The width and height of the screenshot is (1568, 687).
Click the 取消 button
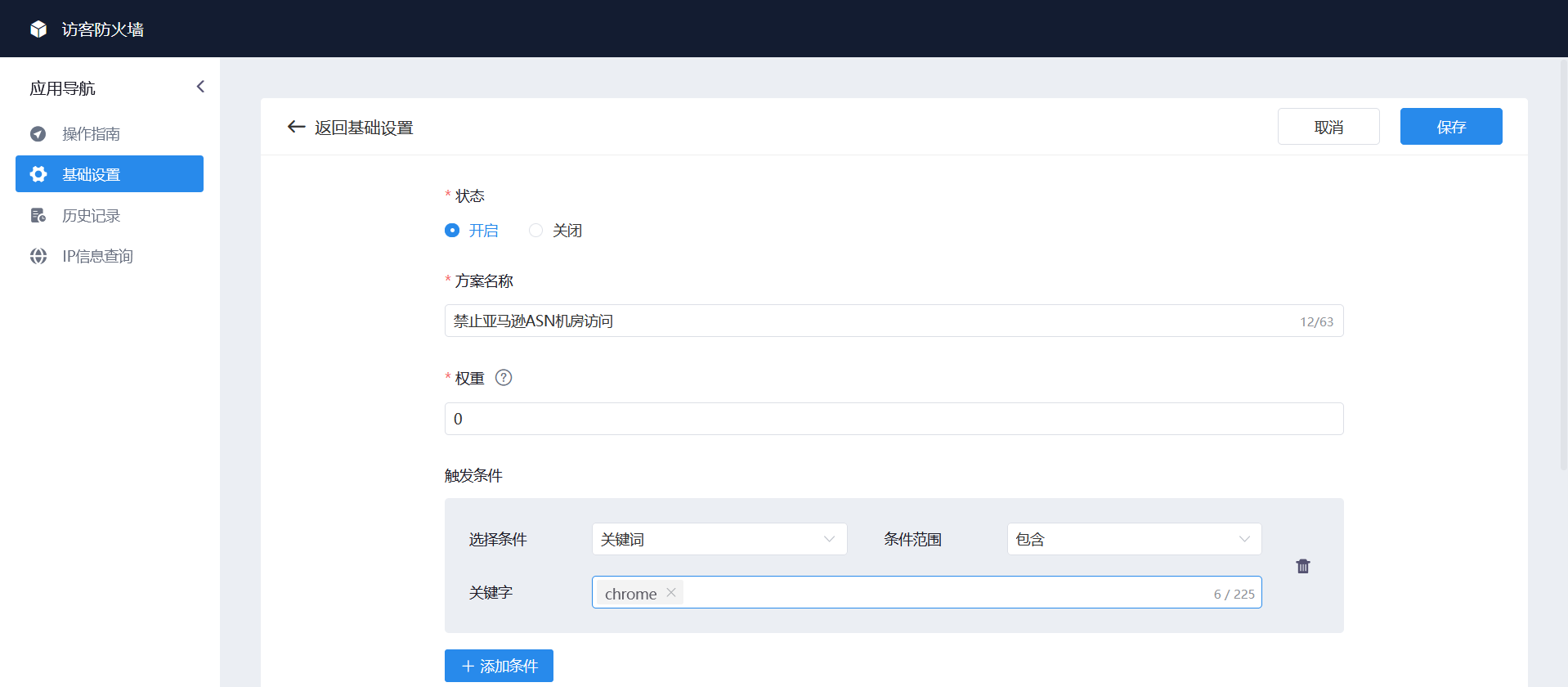click(x=1328, y=127)
